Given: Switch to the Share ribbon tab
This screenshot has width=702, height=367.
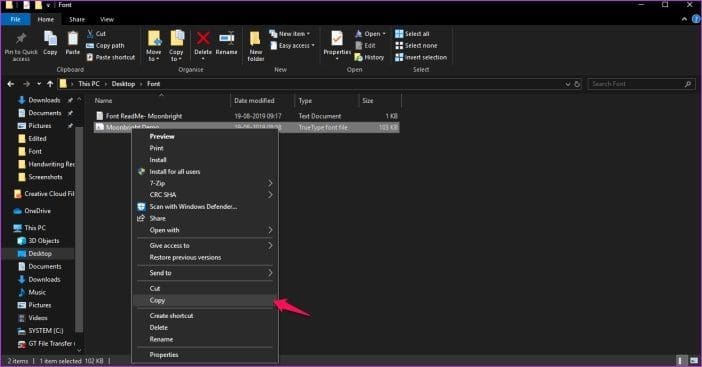Looking at the screenshot, I should coord(77,19).
